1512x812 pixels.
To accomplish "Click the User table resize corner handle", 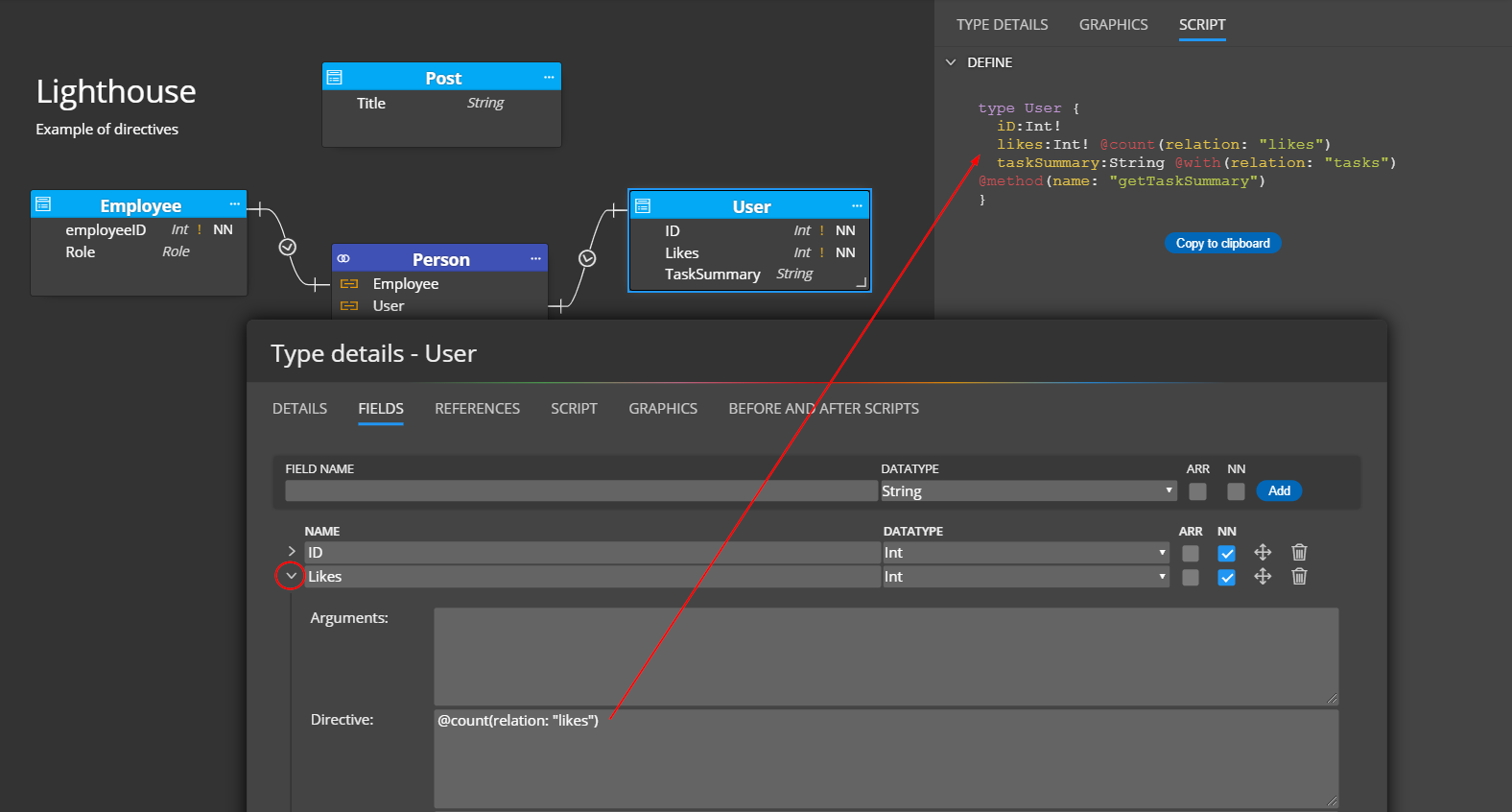I will click(862, 282).
